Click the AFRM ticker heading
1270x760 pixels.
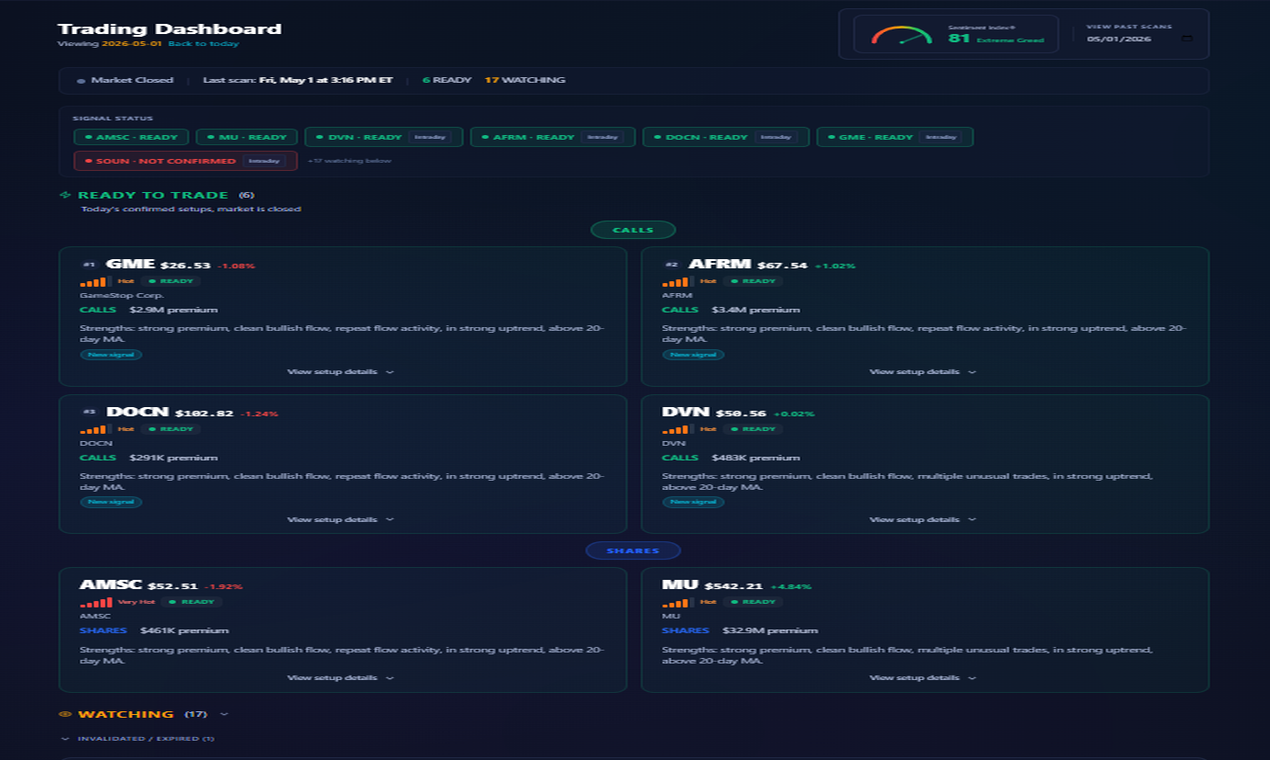(x=719, y=264)
